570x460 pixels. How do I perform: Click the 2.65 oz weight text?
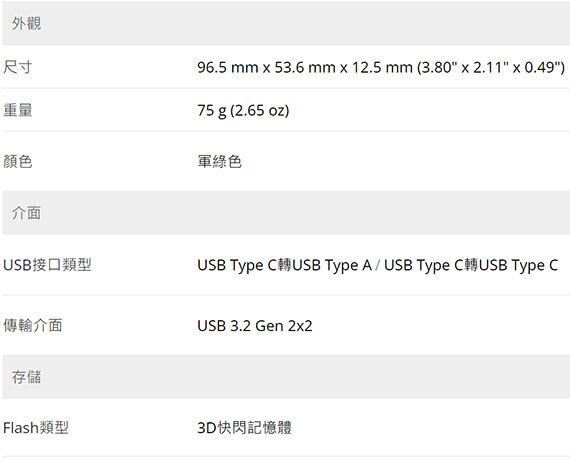[x=260, y=111]
